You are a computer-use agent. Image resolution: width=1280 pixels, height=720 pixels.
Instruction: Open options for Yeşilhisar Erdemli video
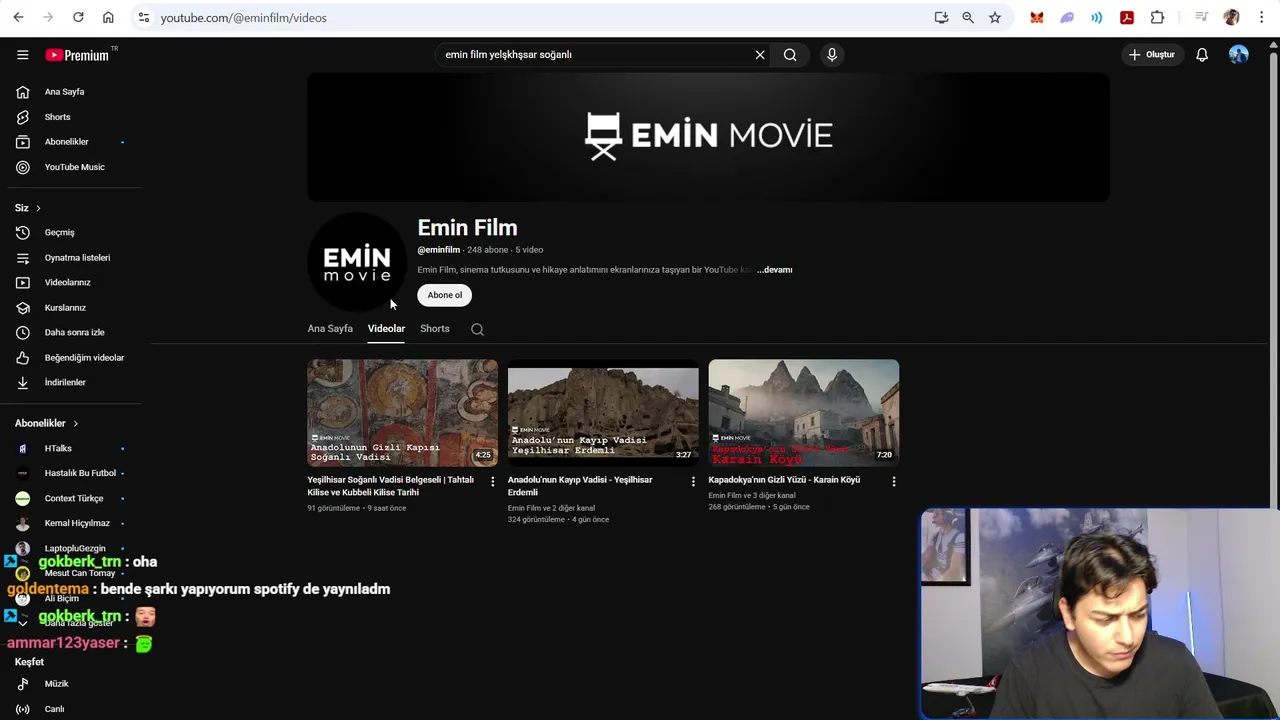click(x=693, y=481)
